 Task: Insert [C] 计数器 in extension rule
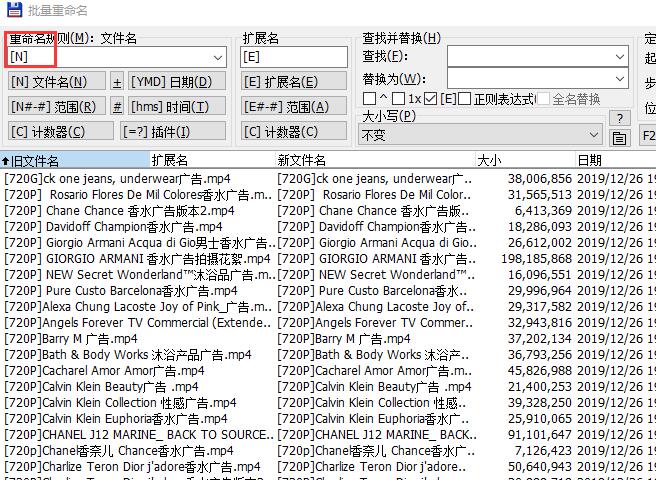tap(294, 132)
